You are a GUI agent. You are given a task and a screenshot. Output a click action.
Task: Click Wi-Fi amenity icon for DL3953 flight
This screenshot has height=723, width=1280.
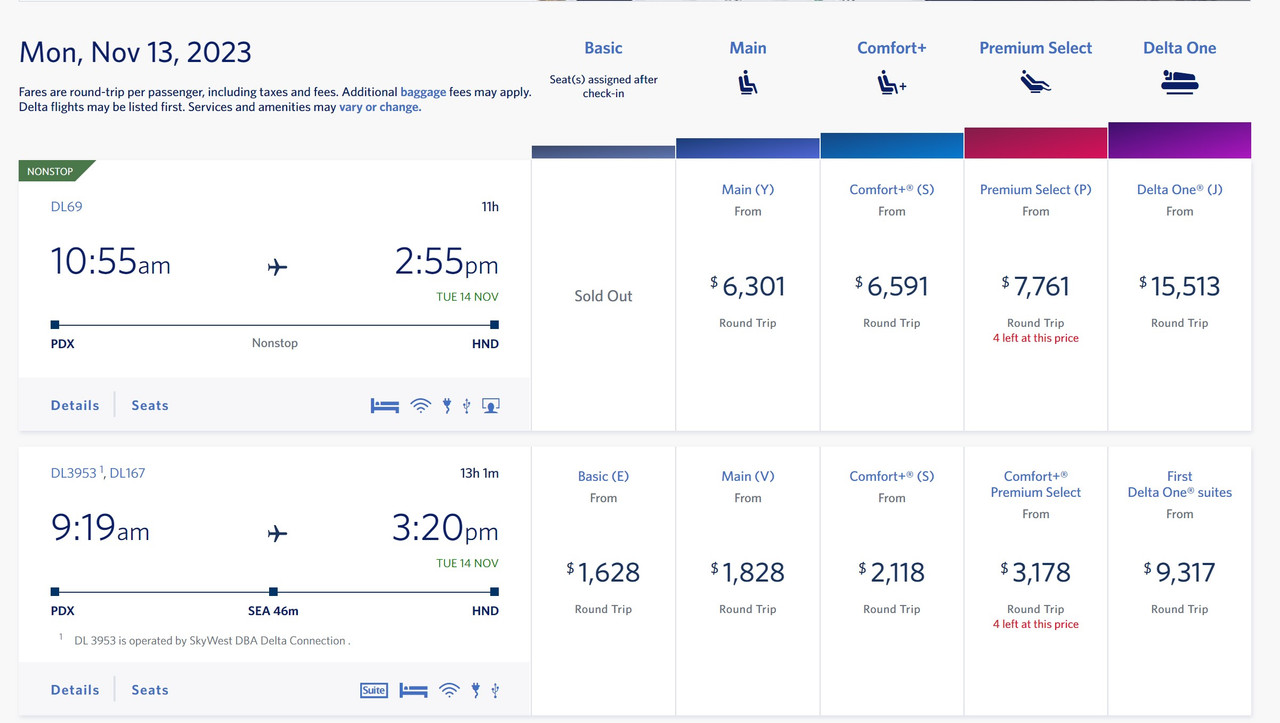coord(449,690)
